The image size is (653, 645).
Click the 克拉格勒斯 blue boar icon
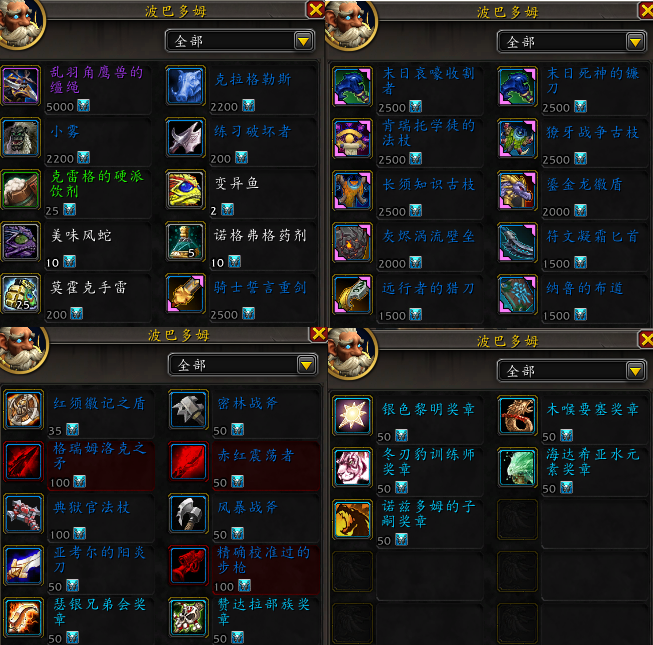[186, 85]
